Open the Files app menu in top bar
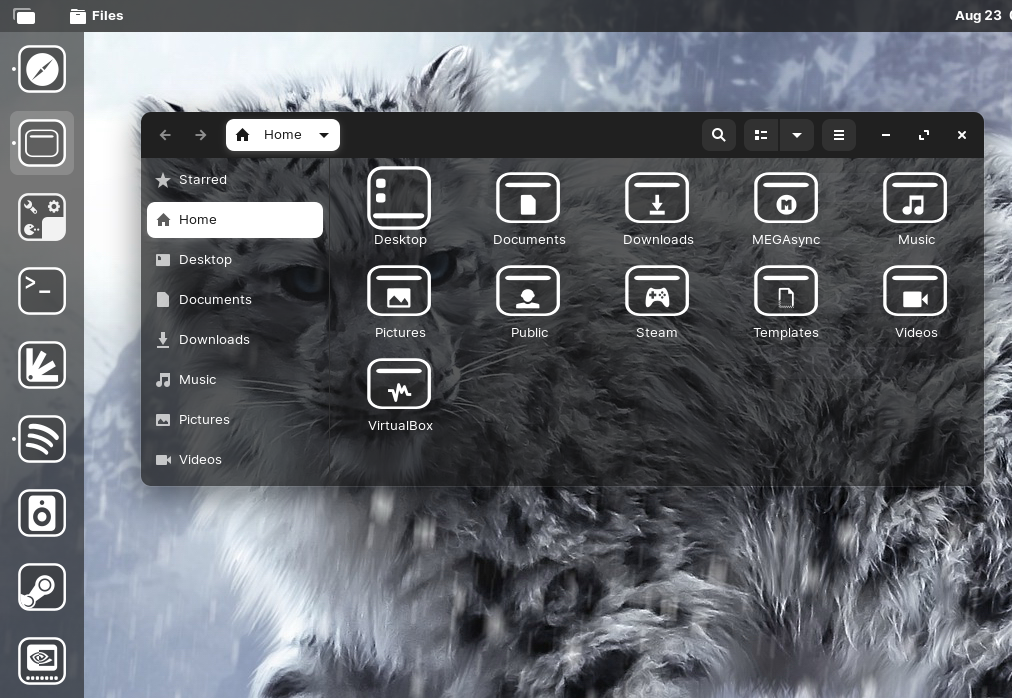 [x=97, y=15]
